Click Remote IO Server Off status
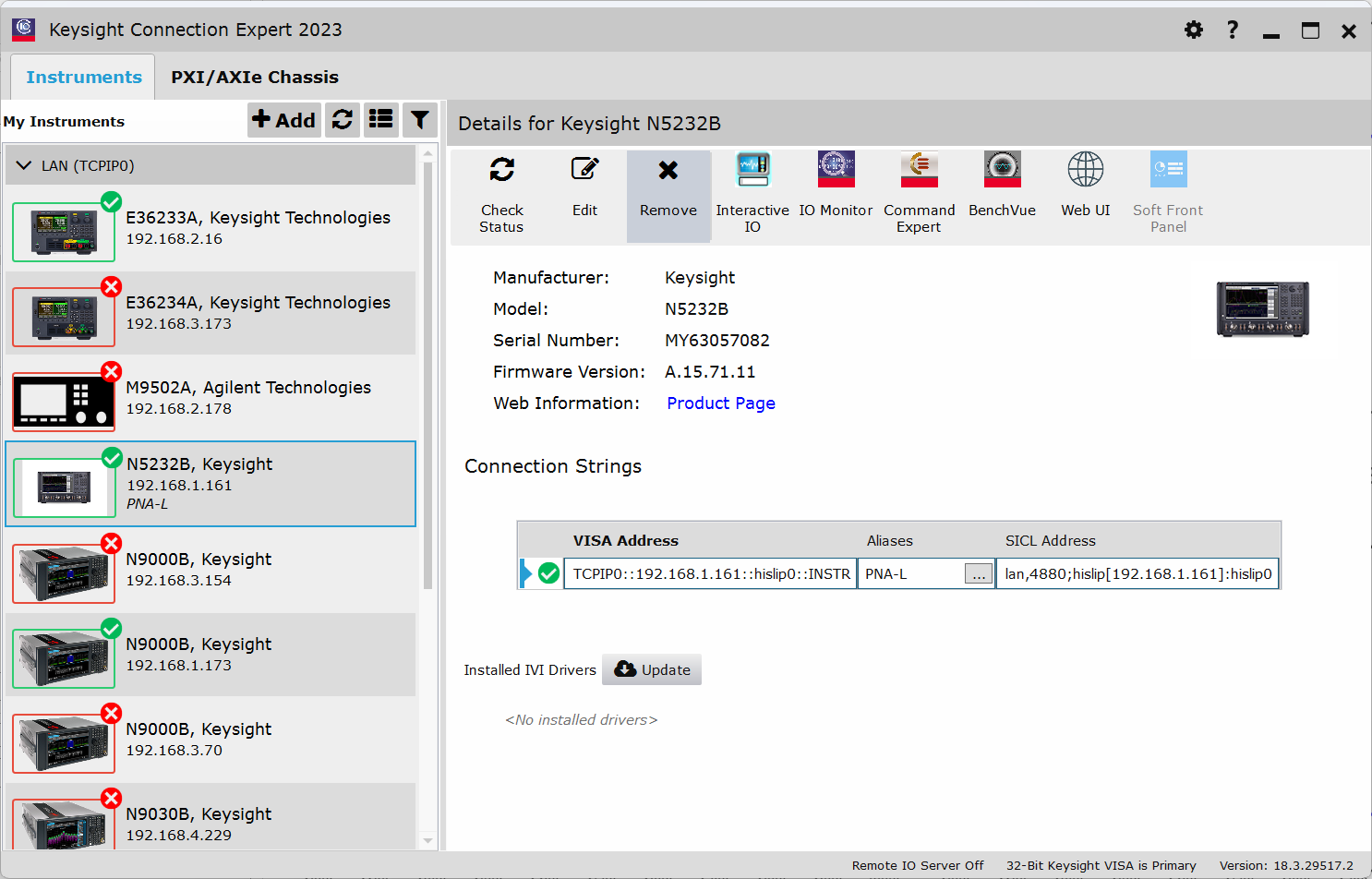The image size is (1372, 879). [918, 865]
